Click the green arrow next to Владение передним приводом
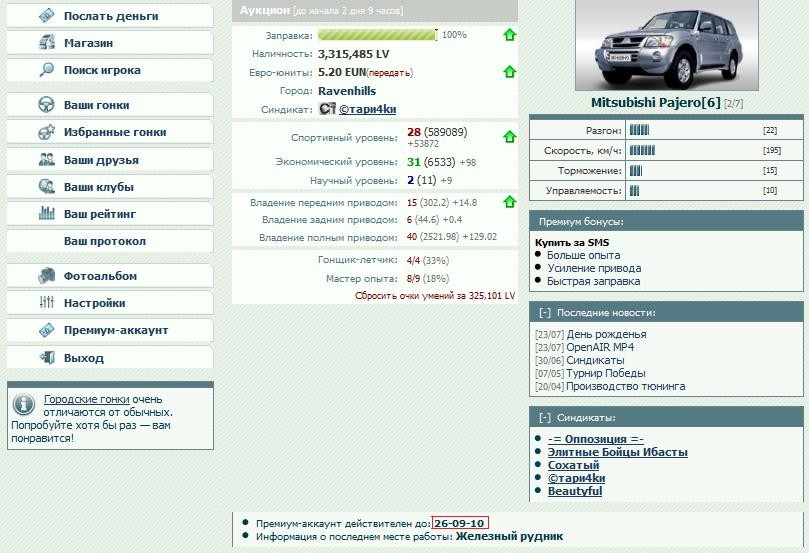The width and height of the screenshot is (809, 553). [509, 202]
